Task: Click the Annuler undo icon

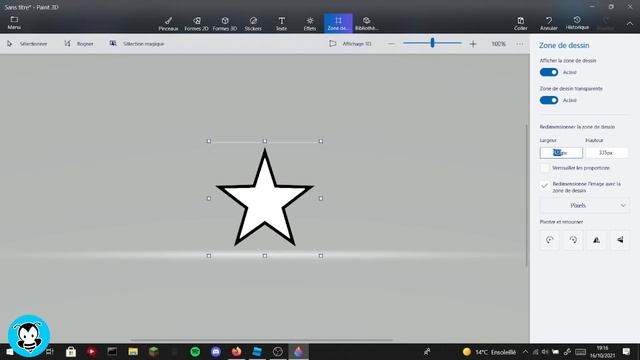Action: coord(549,24)
